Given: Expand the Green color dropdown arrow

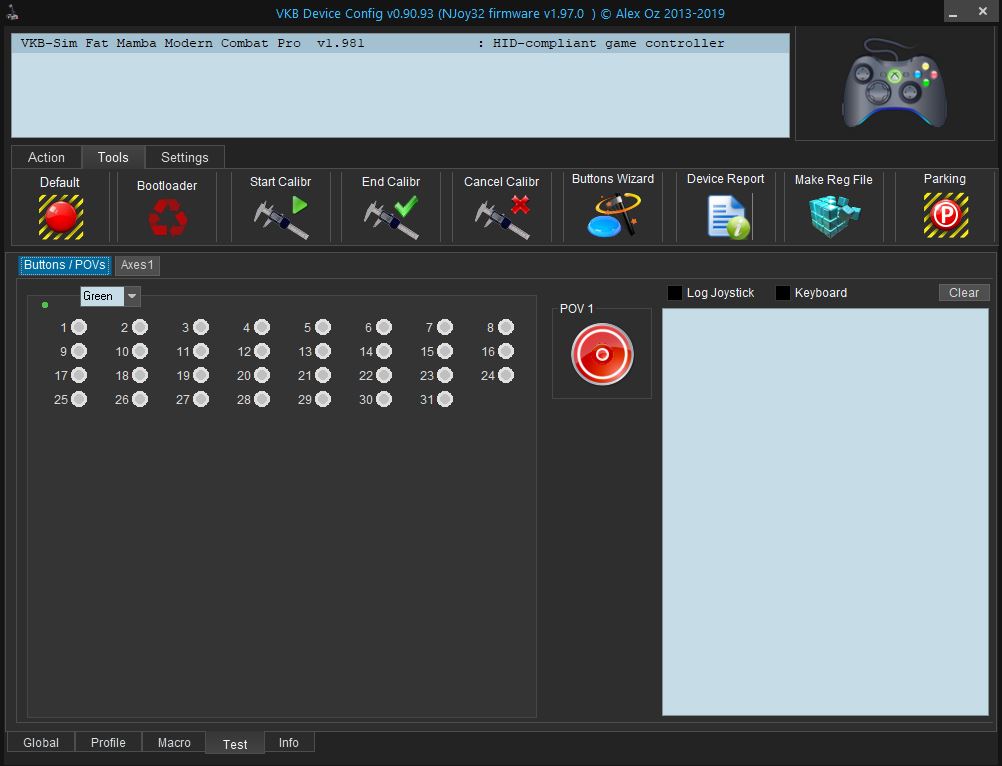Looking at the screenshot, I should point(132,296).
